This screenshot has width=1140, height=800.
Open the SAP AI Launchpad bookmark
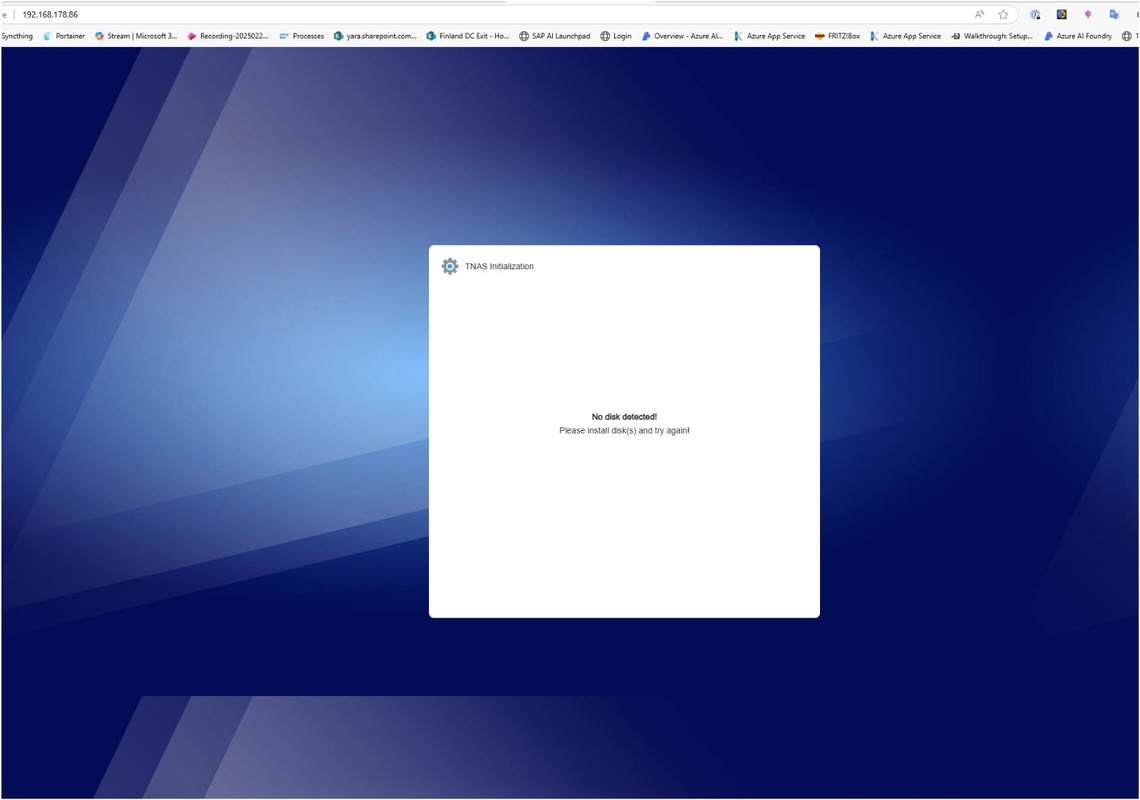coord(554,36)
